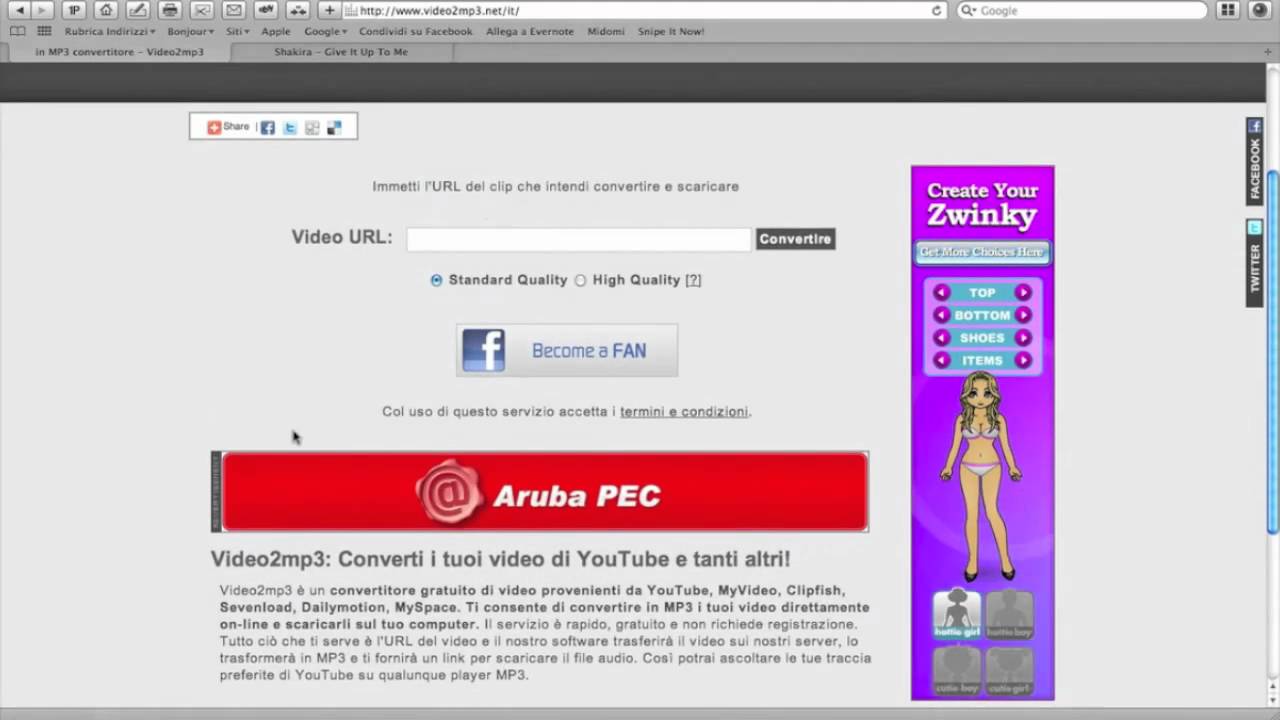The width and height of the screenshot is (1280, 720).
Task: Click the Google search field
Action: 1082,10
